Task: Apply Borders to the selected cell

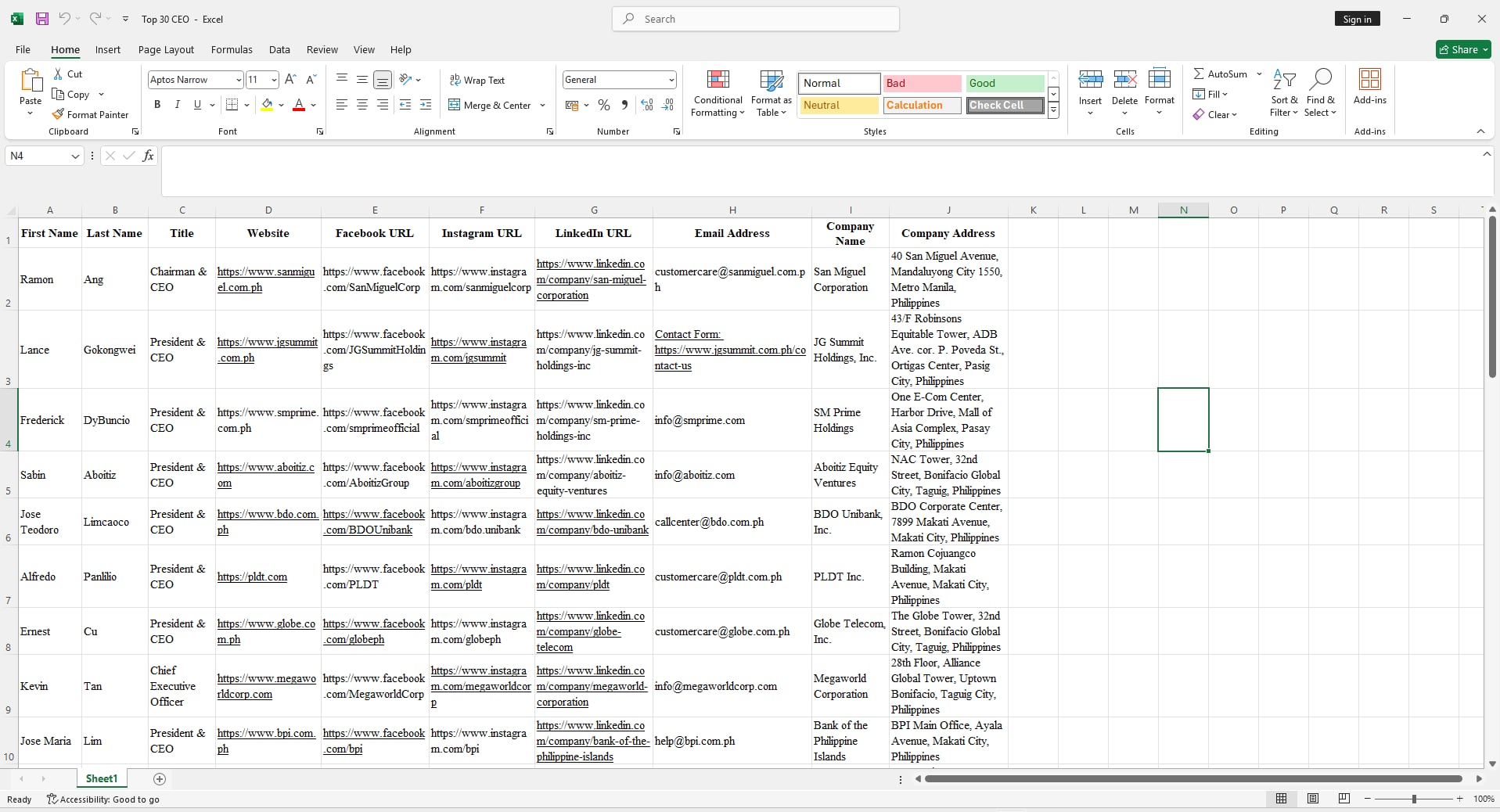Action: [x=232, y=105]
